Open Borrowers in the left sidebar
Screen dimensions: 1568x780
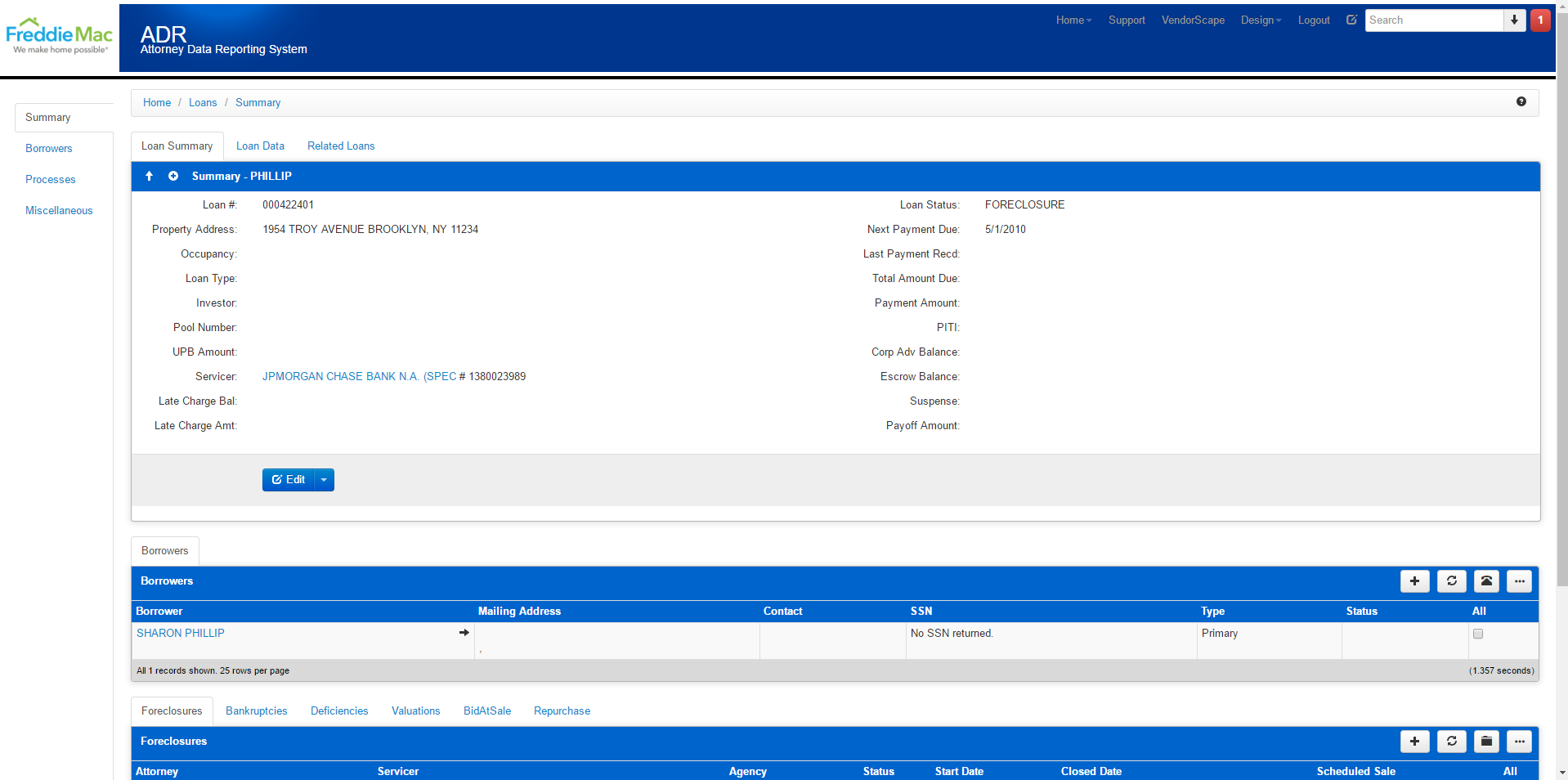[x=49, y=149]
